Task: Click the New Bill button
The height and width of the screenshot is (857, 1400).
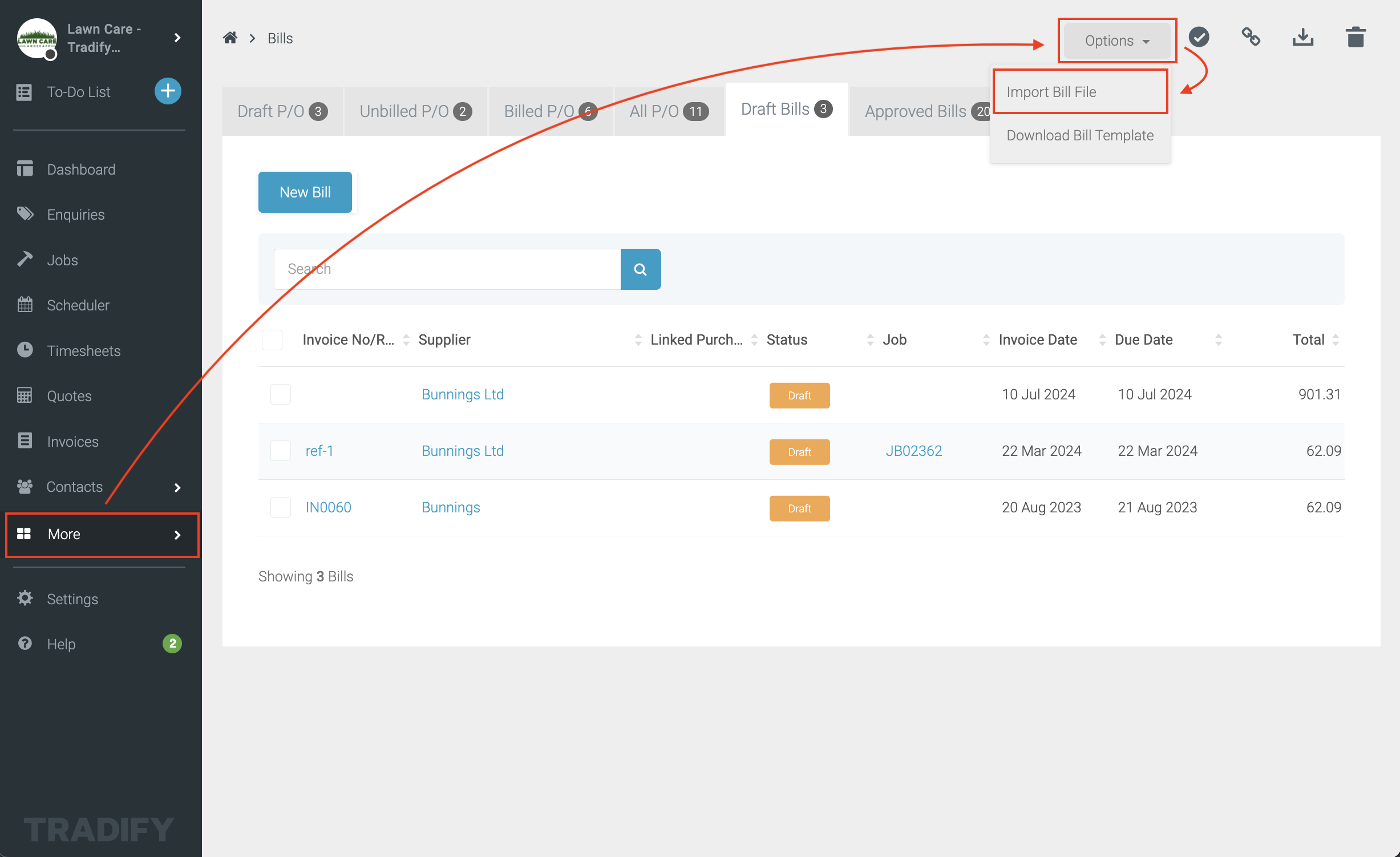Action: pos(305,192)
